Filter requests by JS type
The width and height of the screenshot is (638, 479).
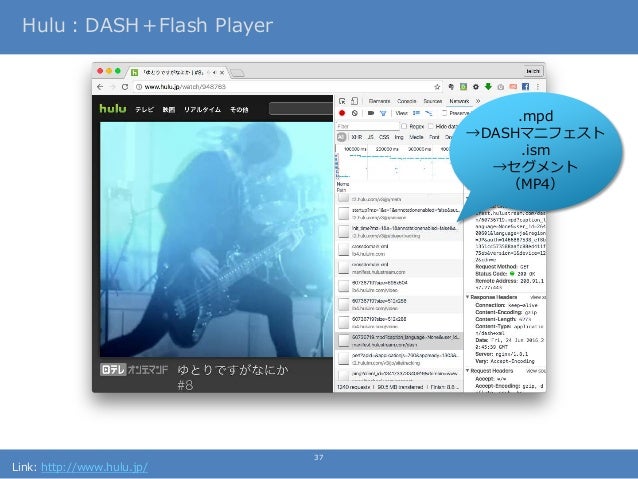click(370, 137)
